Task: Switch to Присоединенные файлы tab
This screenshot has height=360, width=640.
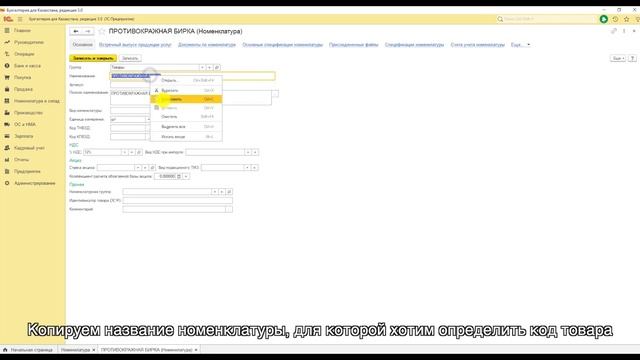Action: (x=353, y=45)
